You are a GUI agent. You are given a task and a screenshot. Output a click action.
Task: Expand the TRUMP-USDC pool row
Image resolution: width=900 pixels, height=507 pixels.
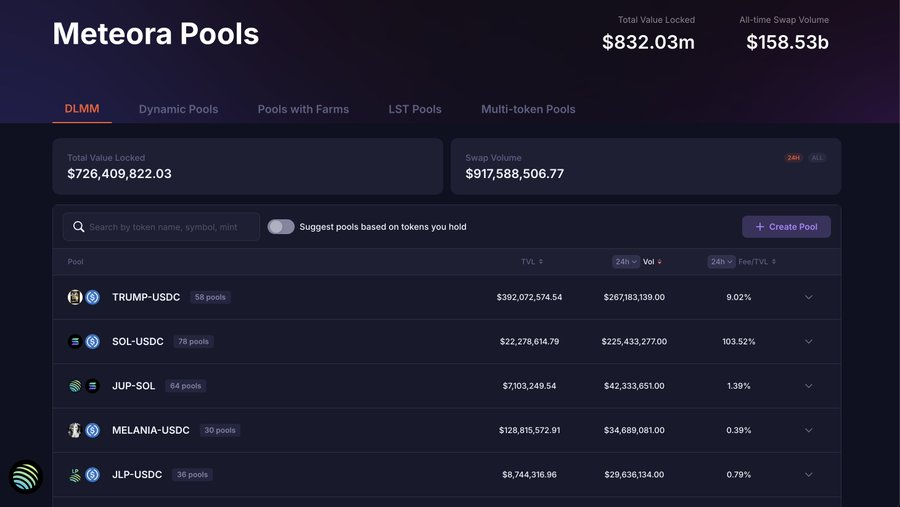pos(809,297)
